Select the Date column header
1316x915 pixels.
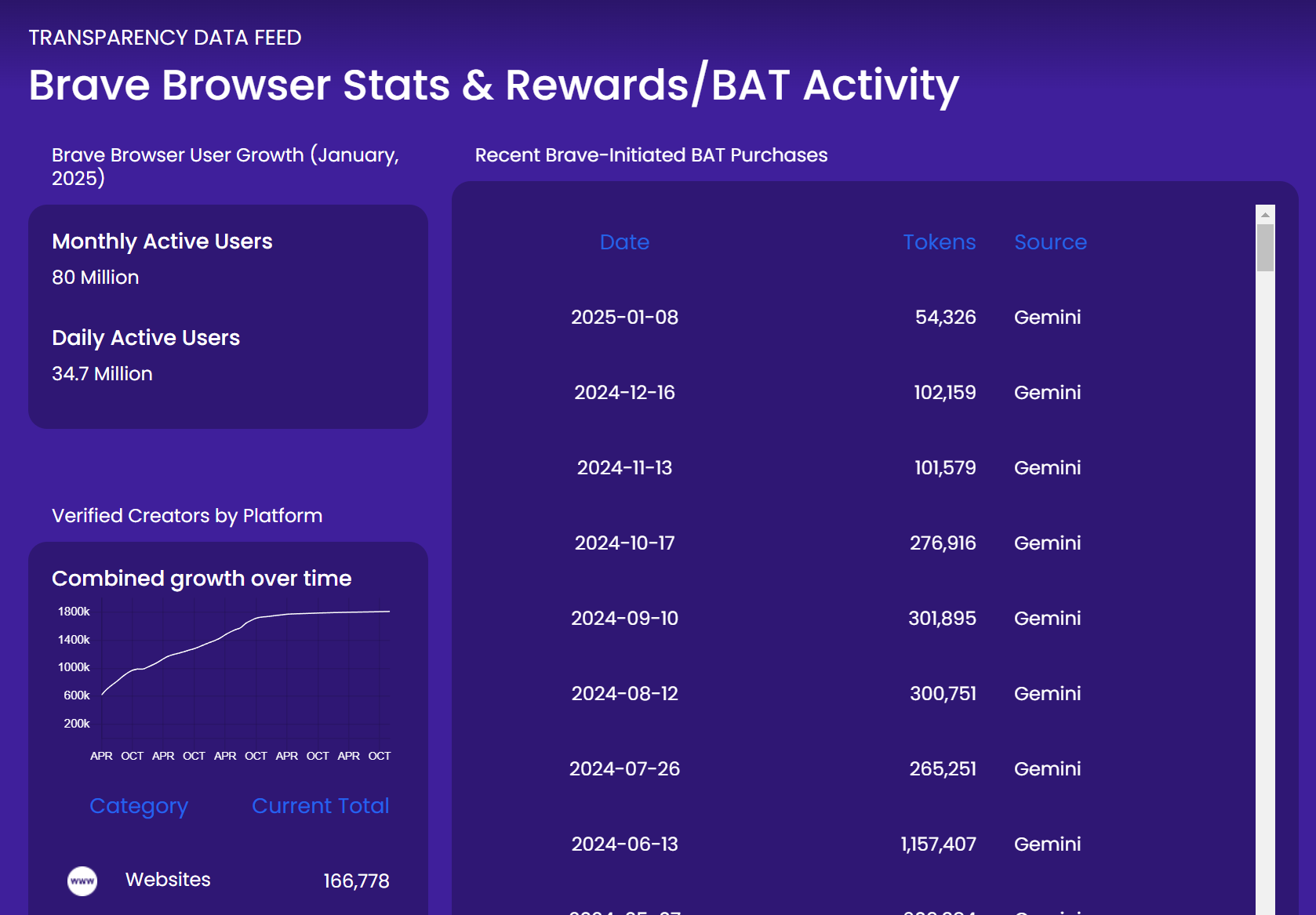click(x=623, y=242)
